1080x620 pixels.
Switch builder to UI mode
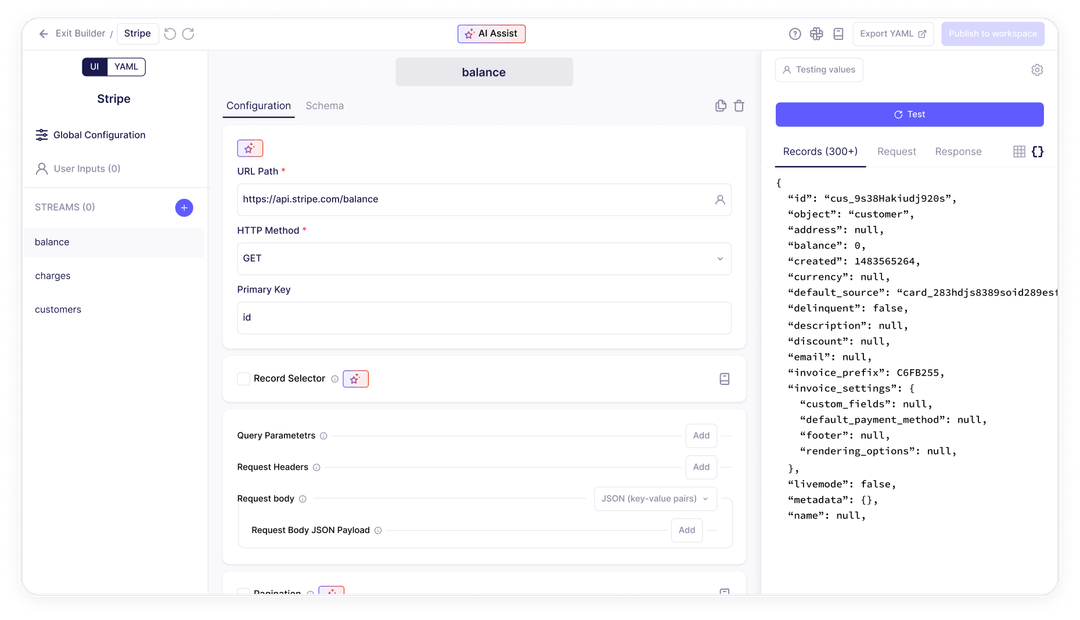(95, 67)
